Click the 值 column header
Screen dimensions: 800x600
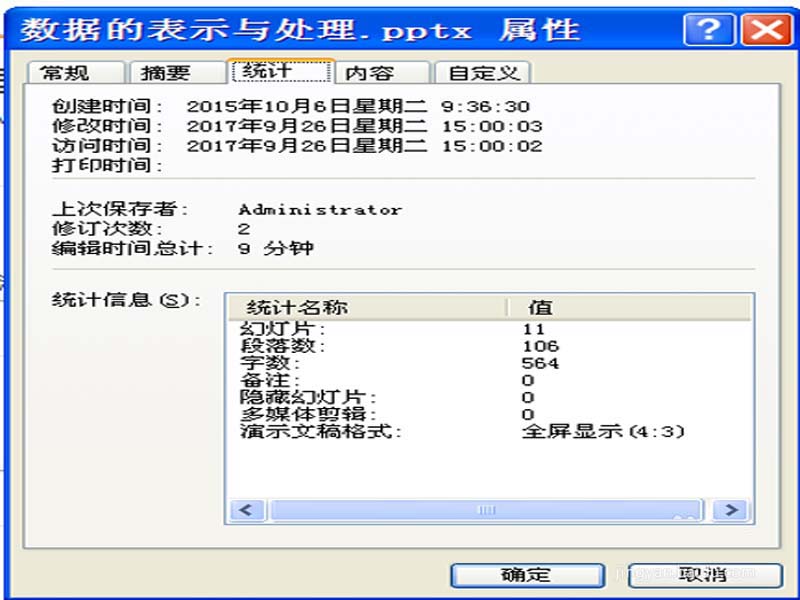(629, 307)
